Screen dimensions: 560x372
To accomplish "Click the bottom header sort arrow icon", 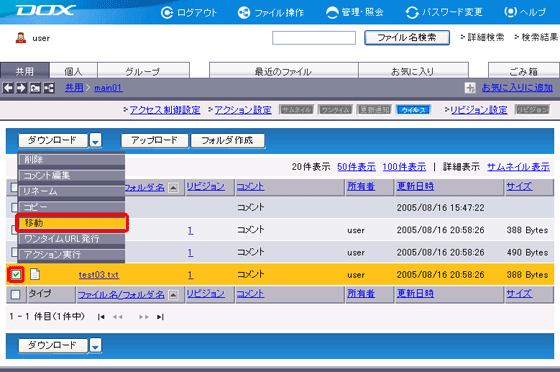I will (x=173, y=295).
